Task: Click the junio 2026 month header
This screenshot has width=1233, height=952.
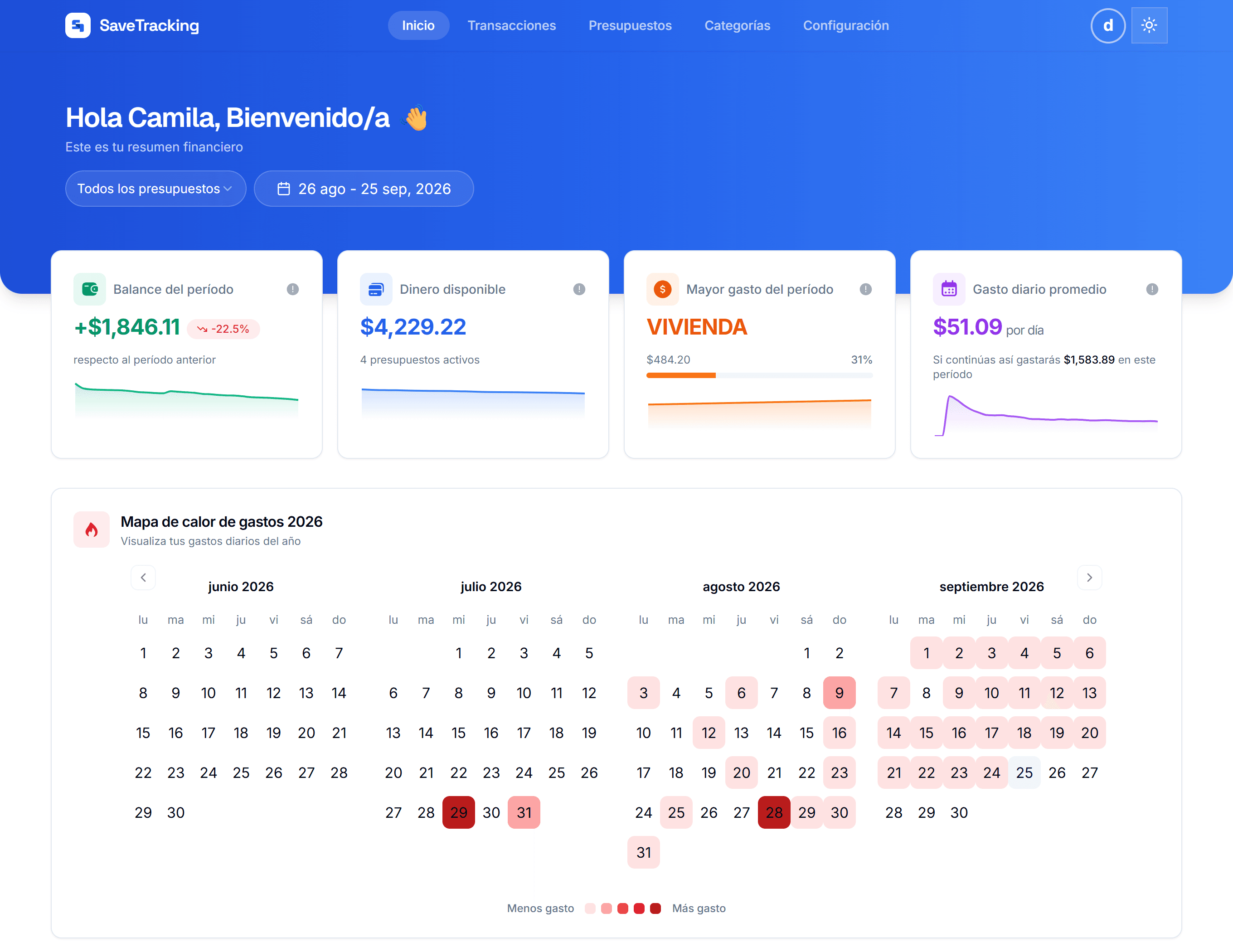Action: coord(241,587)
